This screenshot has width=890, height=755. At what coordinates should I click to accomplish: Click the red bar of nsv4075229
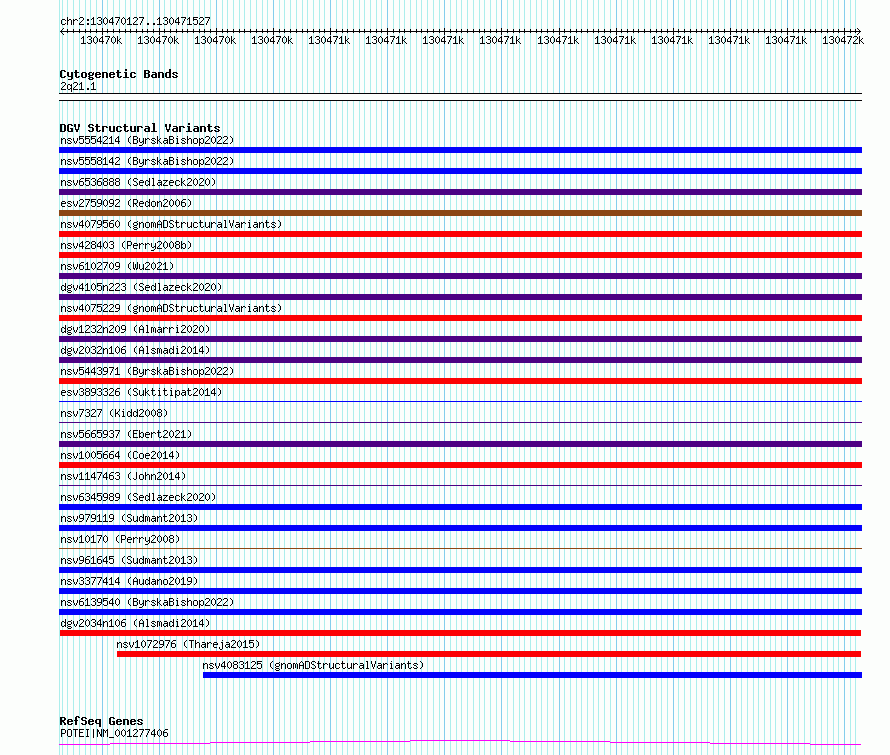click(x=460, y=318)
